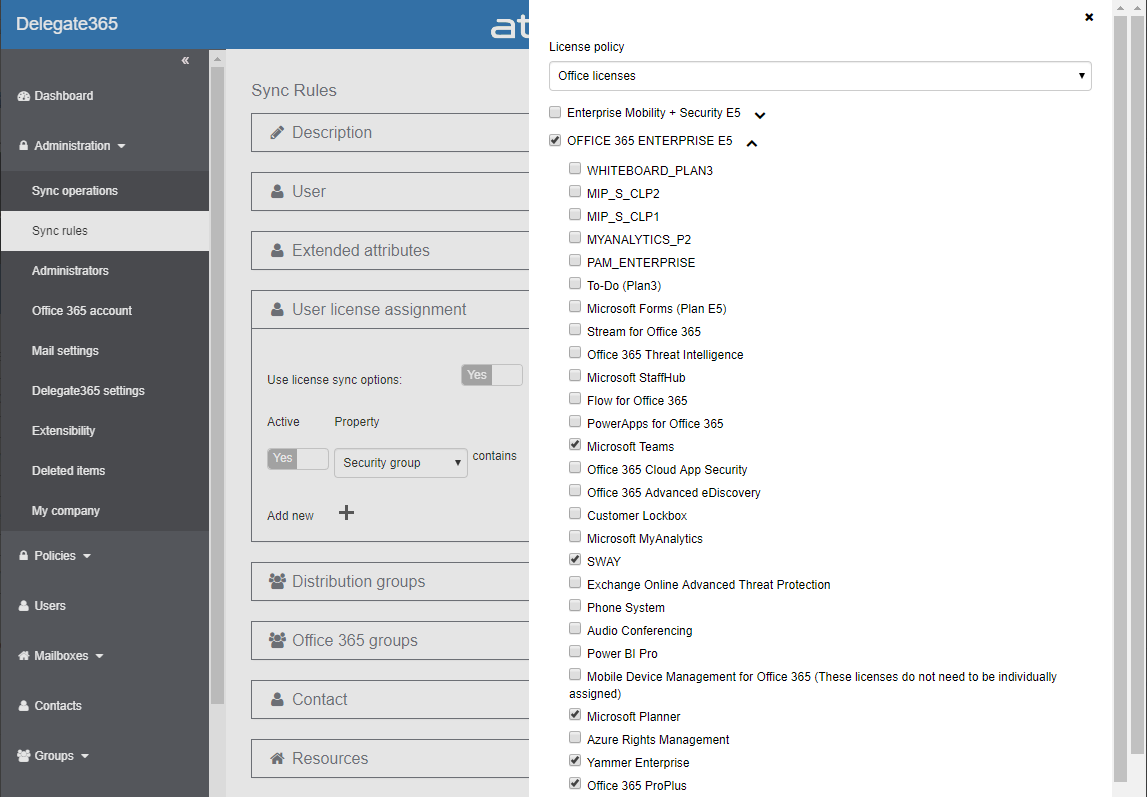Click the person icon beside Extended attributes
This screenshot has height=797, width=1147.
pyautogui.click(x=277, y=250)
